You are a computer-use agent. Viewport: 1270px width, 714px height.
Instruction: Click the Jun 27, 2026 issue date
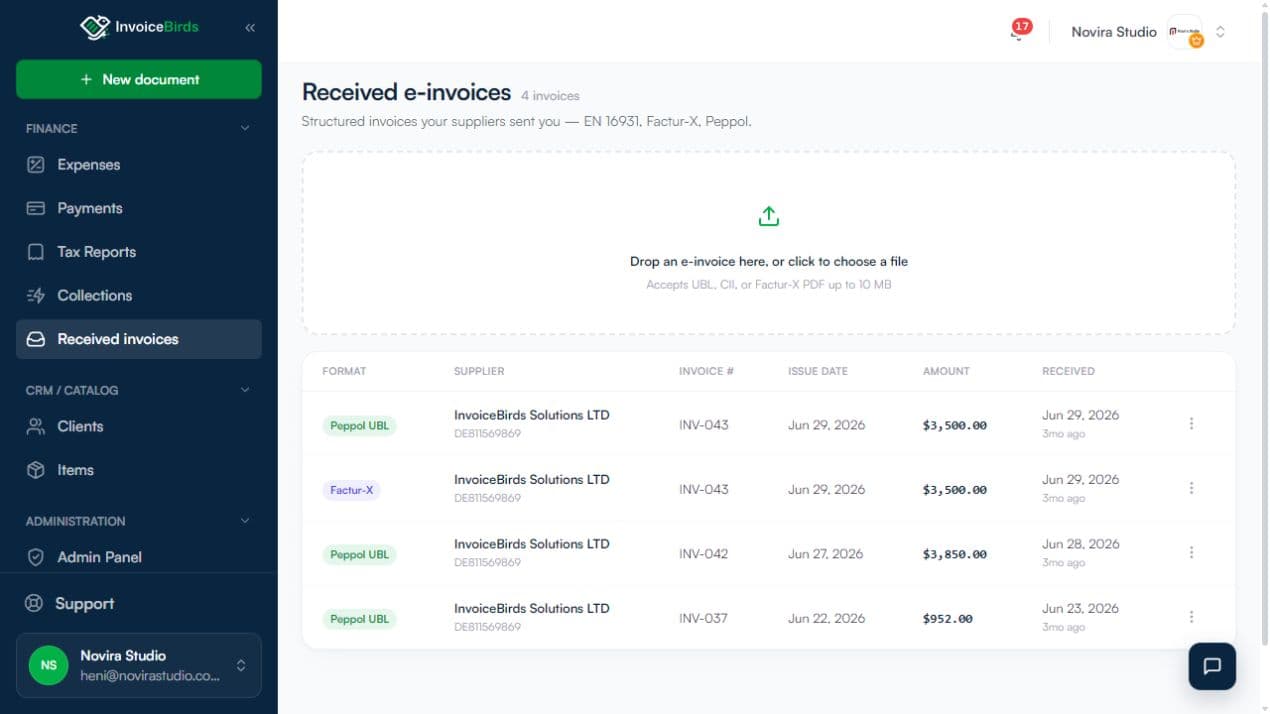tap(826, 554)
